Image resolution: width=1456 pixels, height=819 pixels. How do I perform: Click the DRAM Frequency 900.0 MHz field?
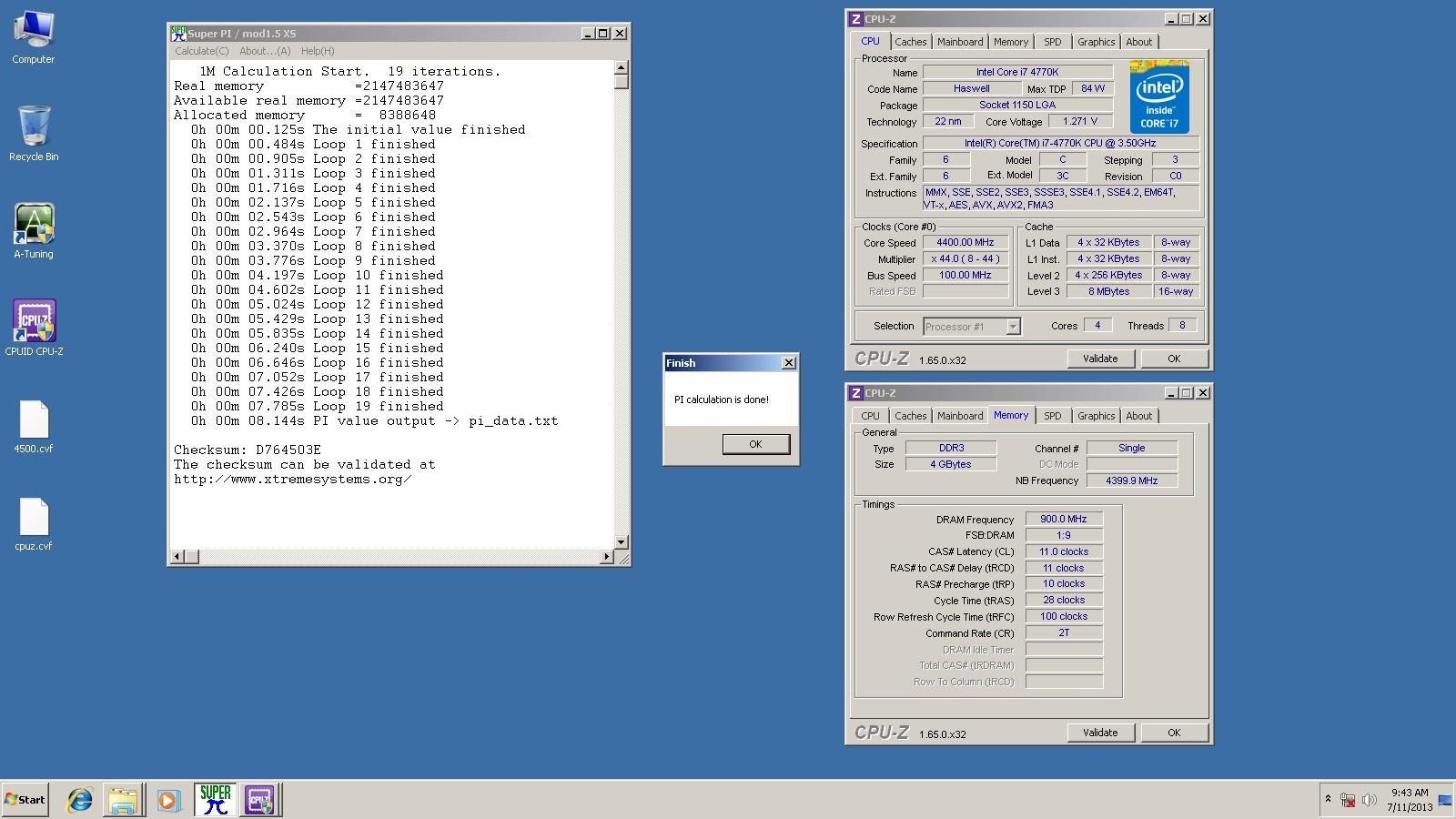pos(1064,519)
